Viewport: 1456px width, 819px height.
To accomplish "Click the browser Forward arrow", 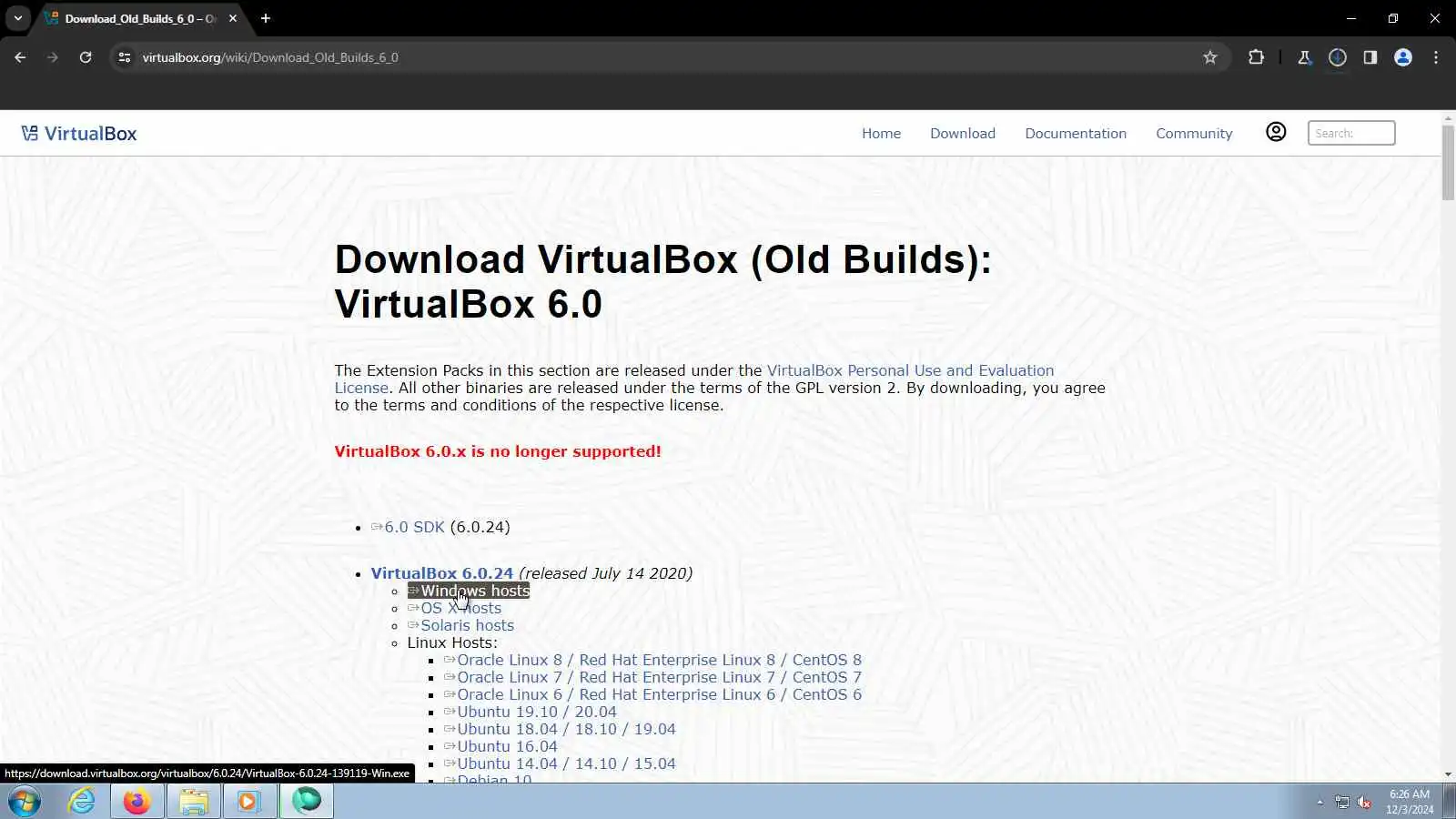I will click(53, 57).
